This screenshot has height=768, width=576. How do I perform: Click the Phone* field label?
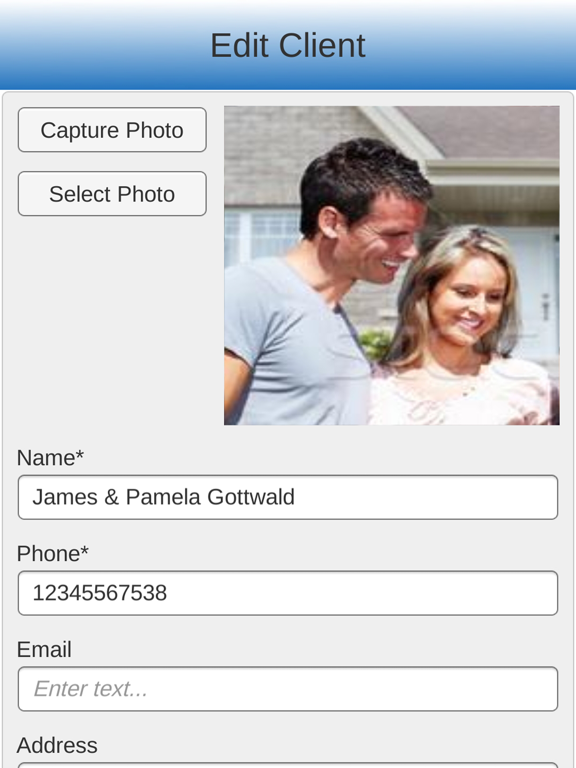point(53,554)
